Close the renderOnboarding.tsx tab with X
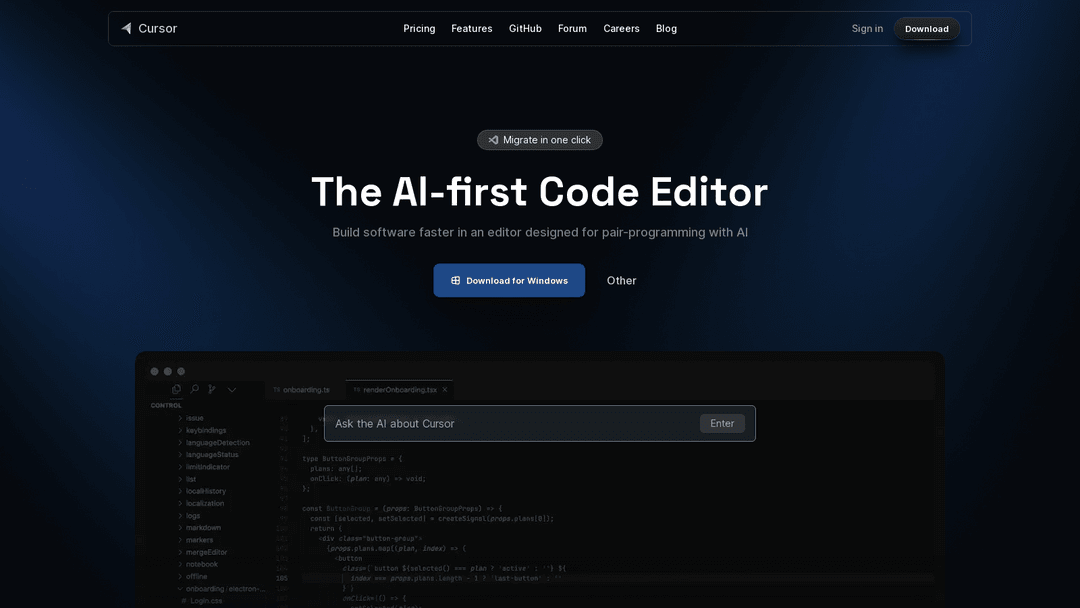Screen dimensions: 1080x608 pos(445,389)
